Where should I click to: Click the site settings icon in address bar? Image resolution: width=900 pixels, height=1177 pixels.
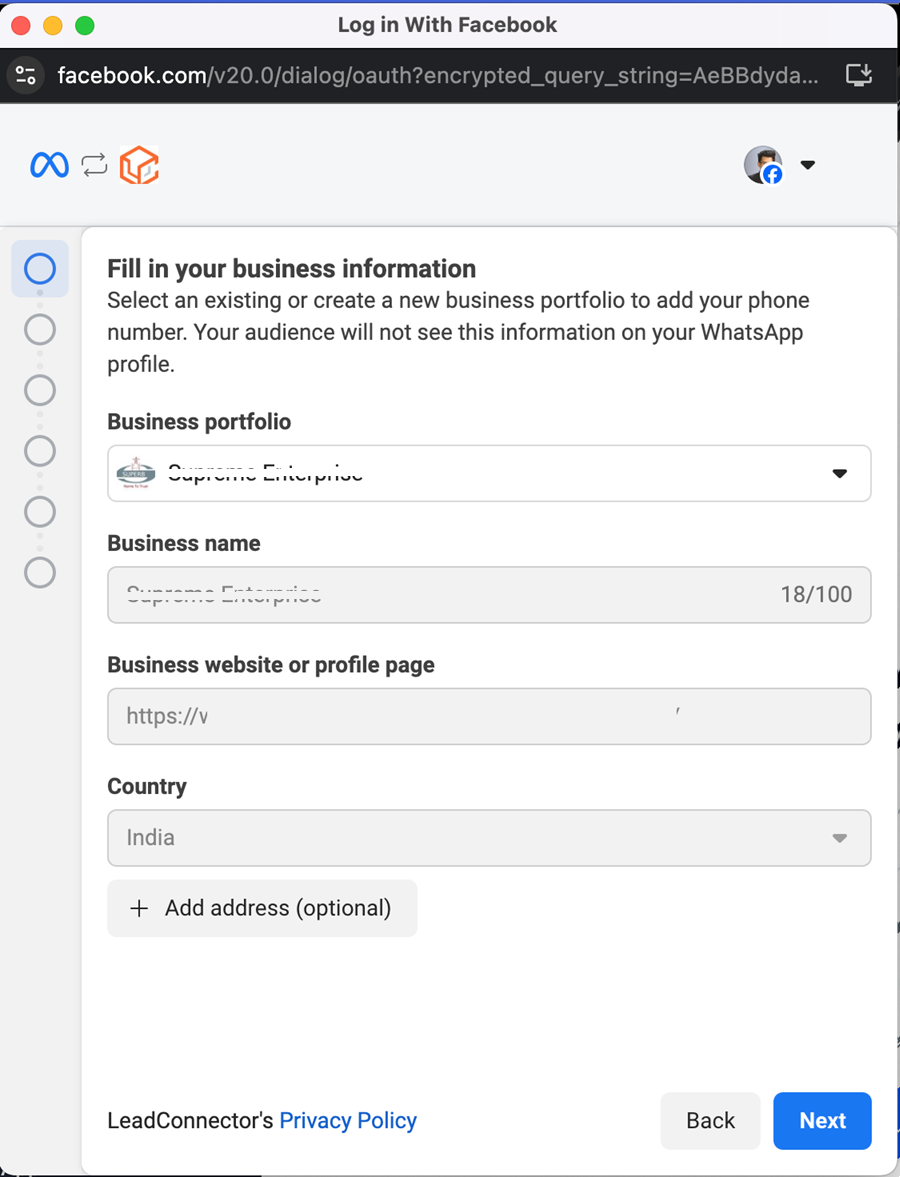[x=26, y=75]
